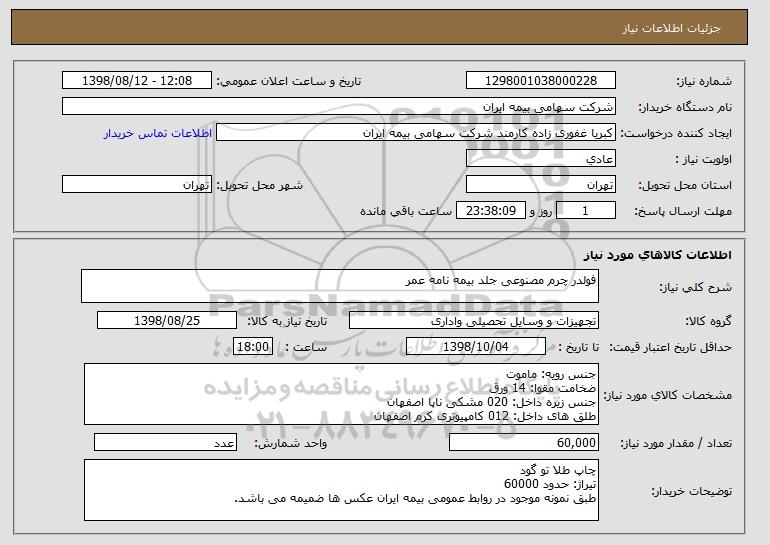
Task: Click the general description field فولدر چرم مصنوعی
Action: 340,286
